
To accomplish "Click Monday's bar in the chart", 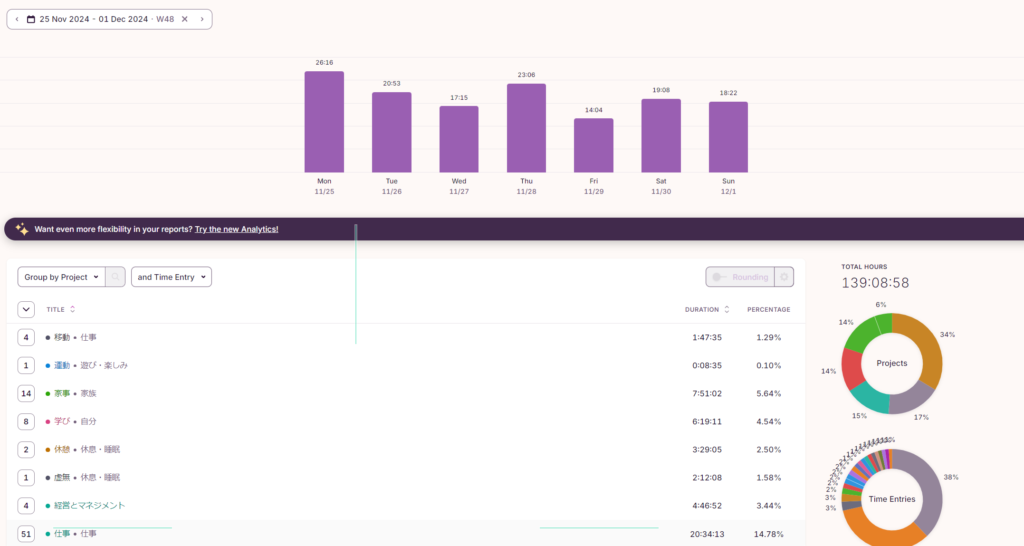I will click(324, 122).
